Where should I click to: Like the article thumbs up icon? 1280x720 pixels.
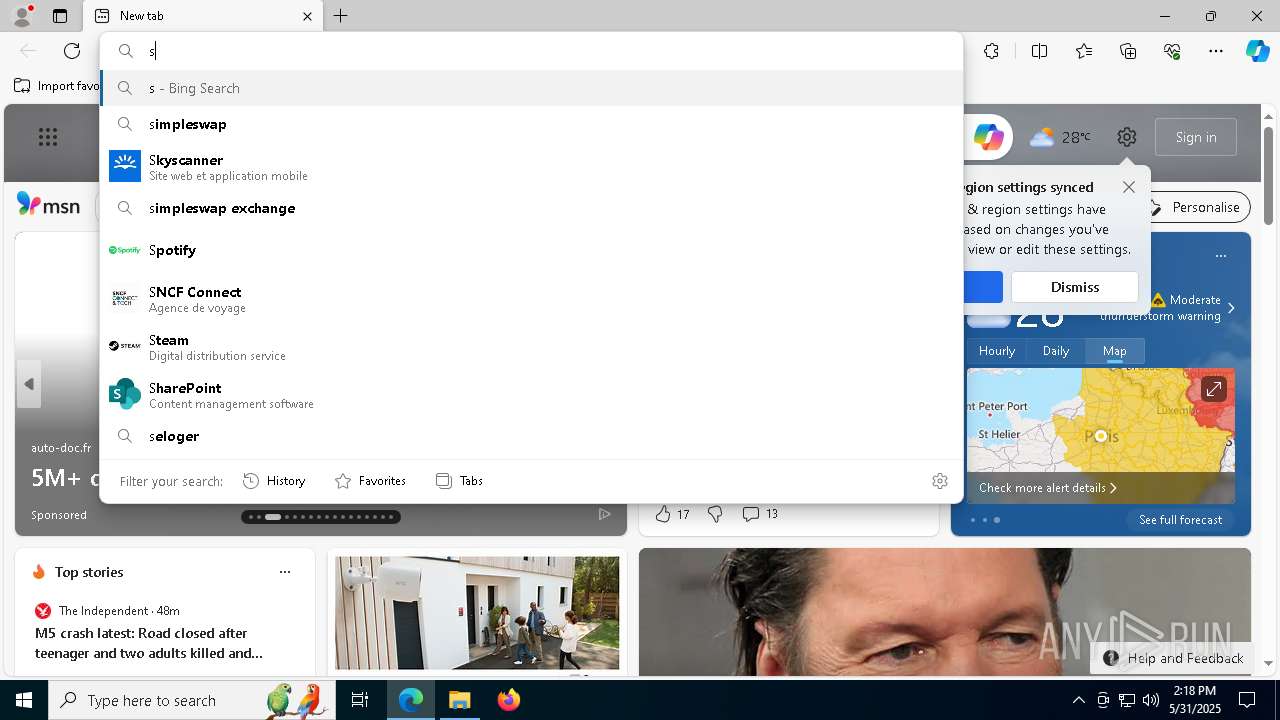[x=663, y=514]
